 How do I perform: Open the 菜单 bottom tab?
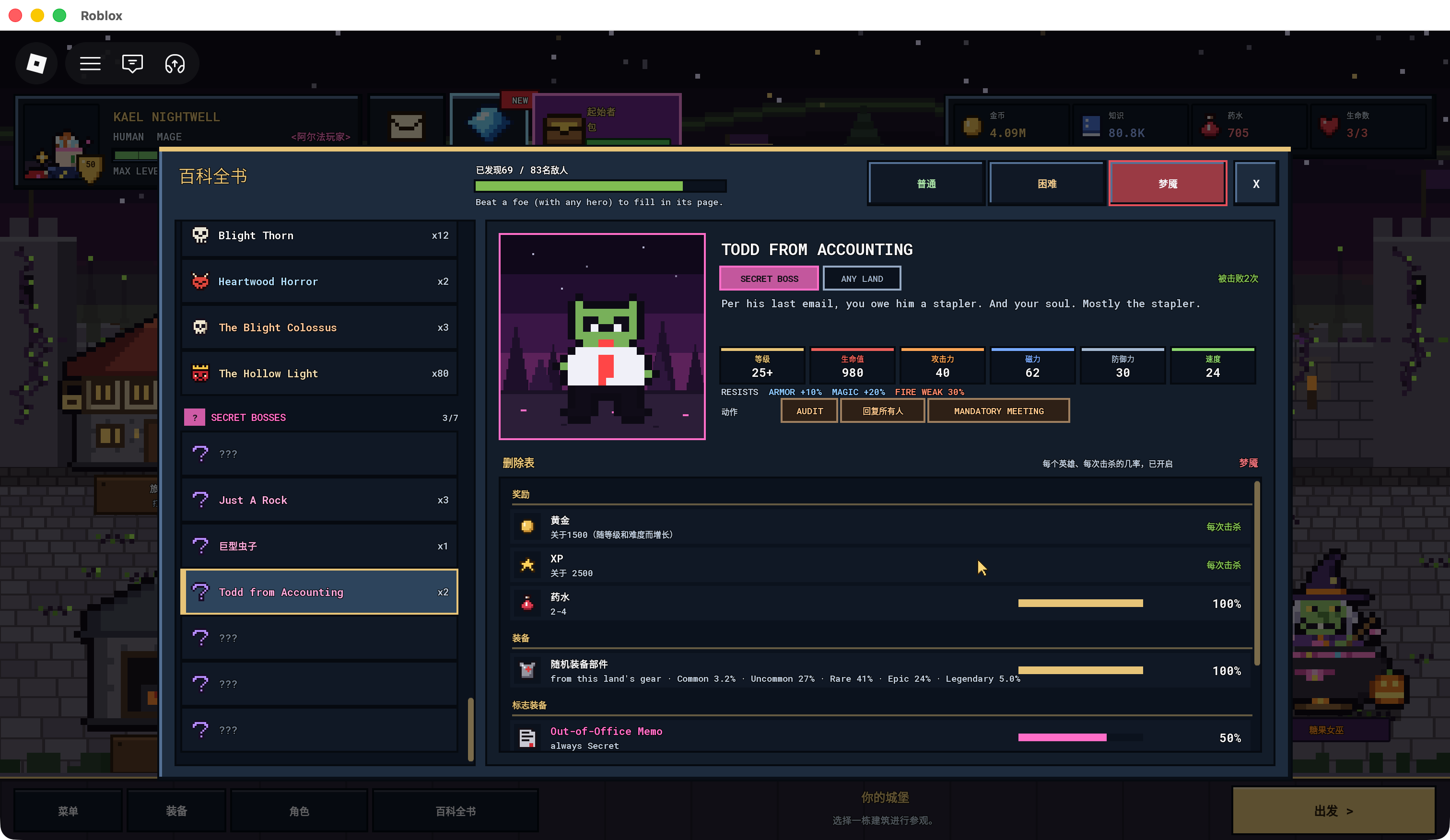pyautogui.click(x=68, y=811)
